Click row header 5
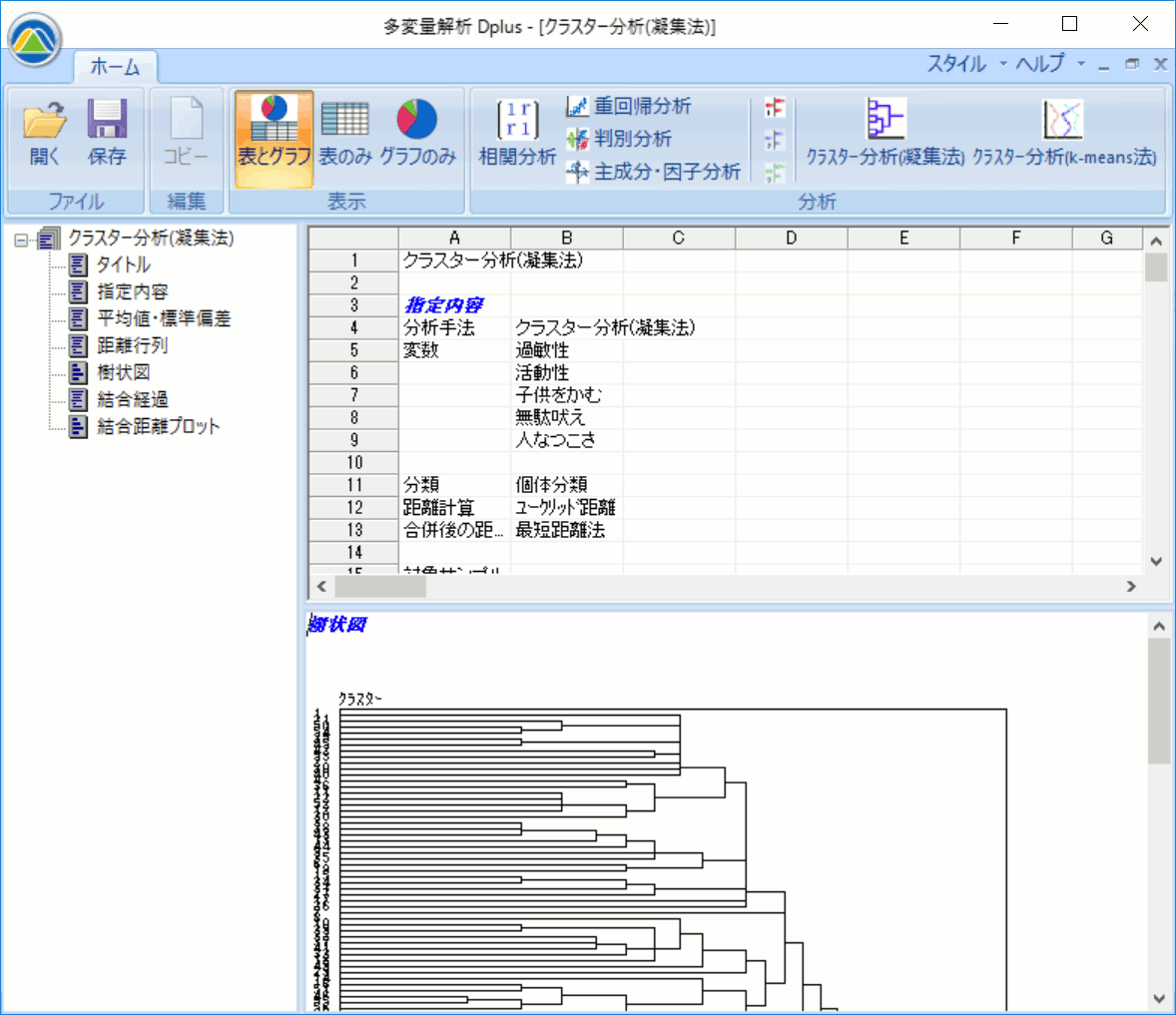 pos(354,350)
